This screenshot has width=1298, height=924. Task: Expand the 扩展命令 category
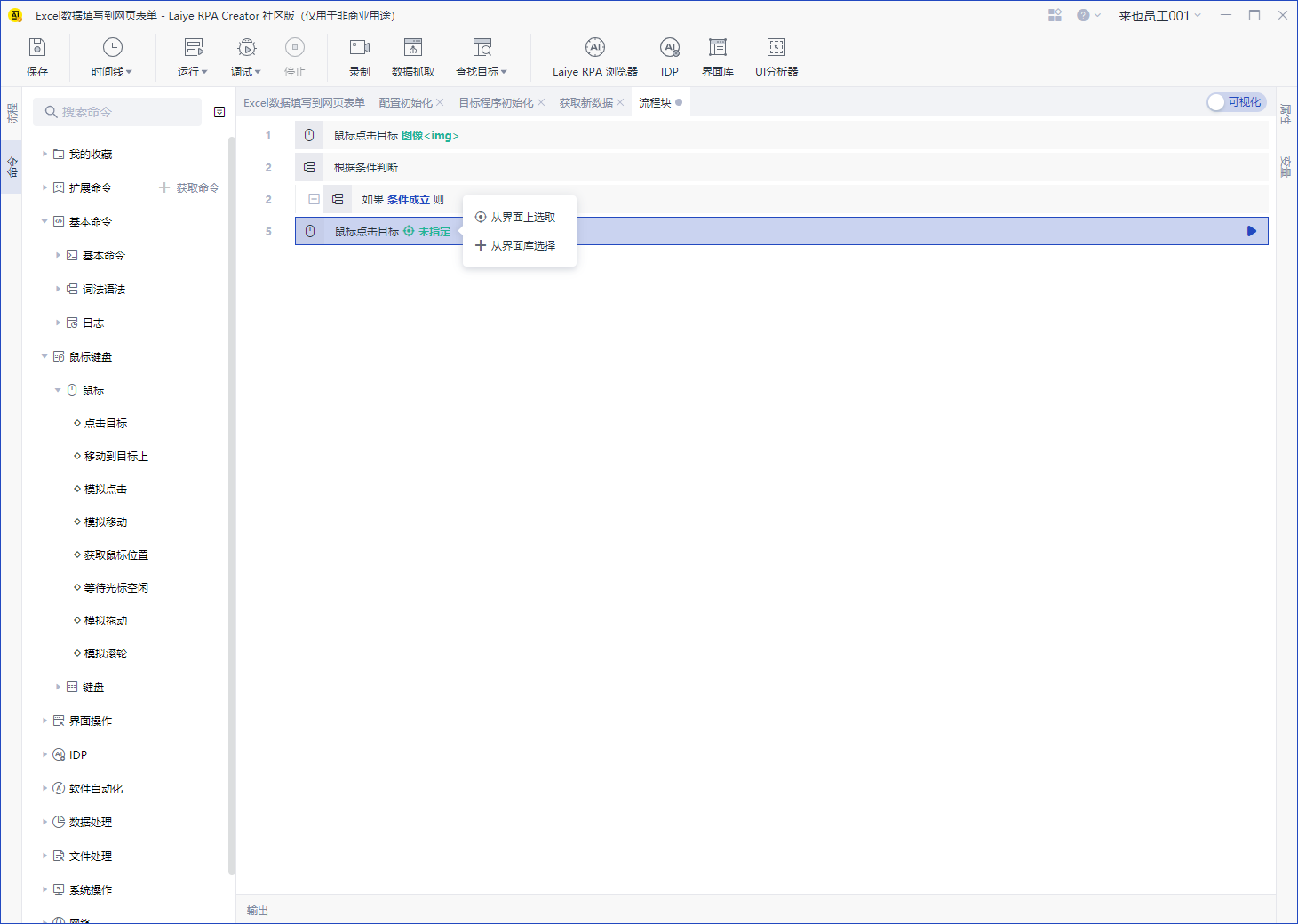(x=44, y=187)
